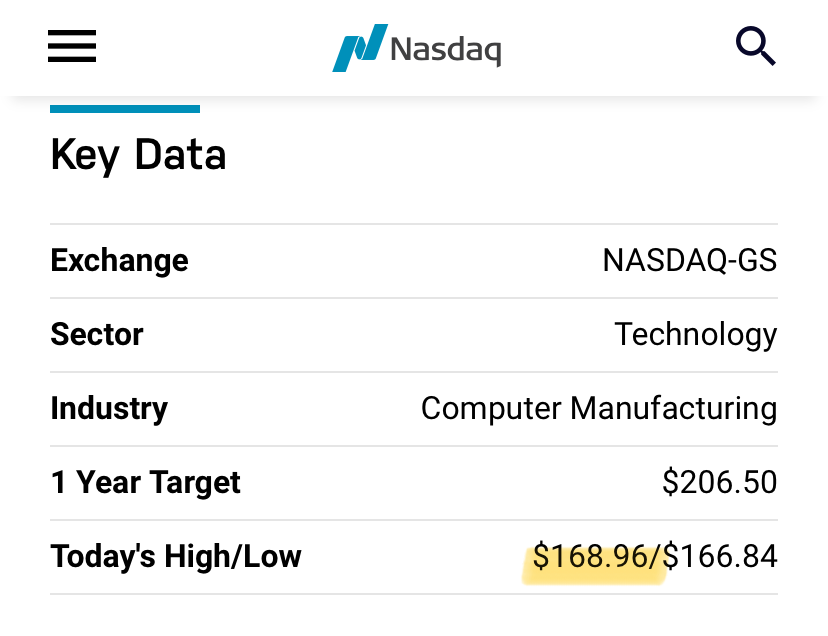Select the $166.84 low price

pos(720,557)
